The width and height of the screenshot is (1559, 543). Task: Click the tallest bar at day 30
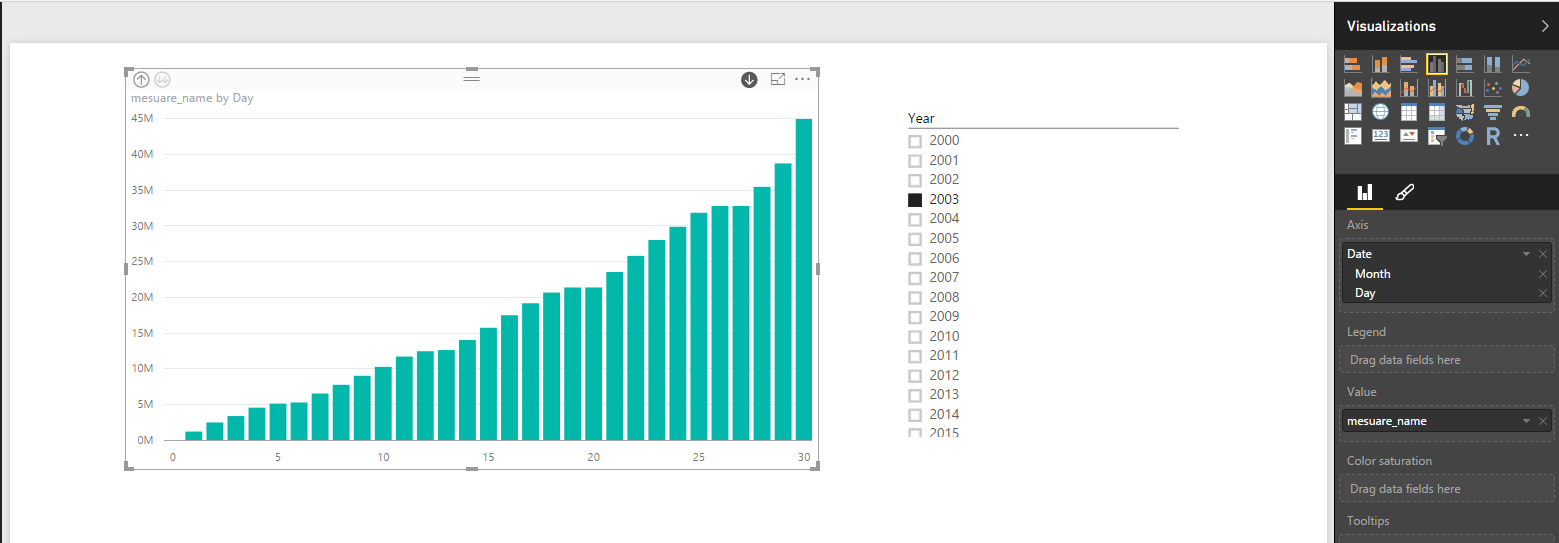pyautogui.click(x=803, y=280)
